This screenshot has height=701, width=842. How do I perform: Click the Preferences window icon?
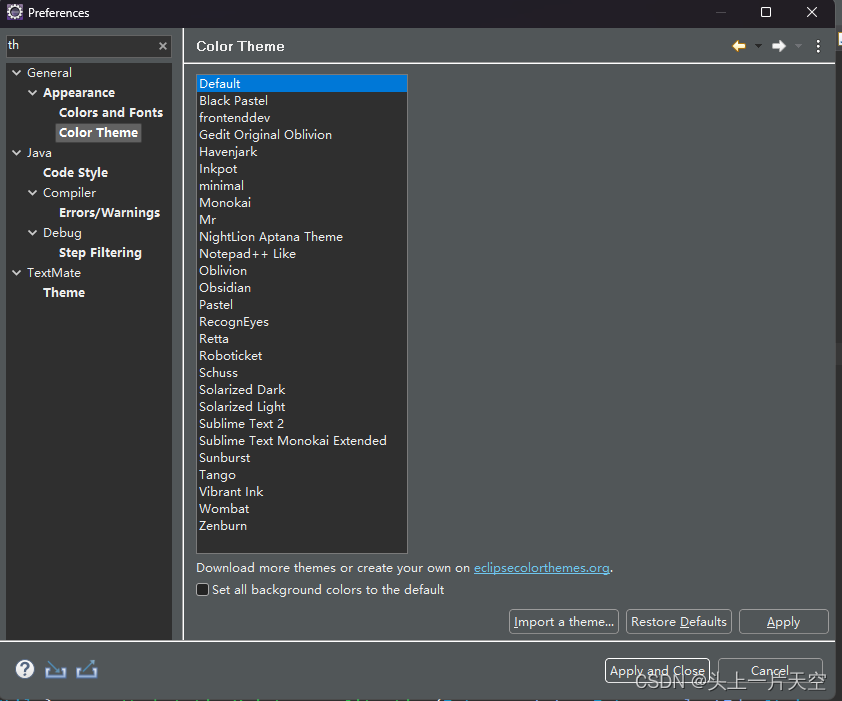click(x=14, y=12)
